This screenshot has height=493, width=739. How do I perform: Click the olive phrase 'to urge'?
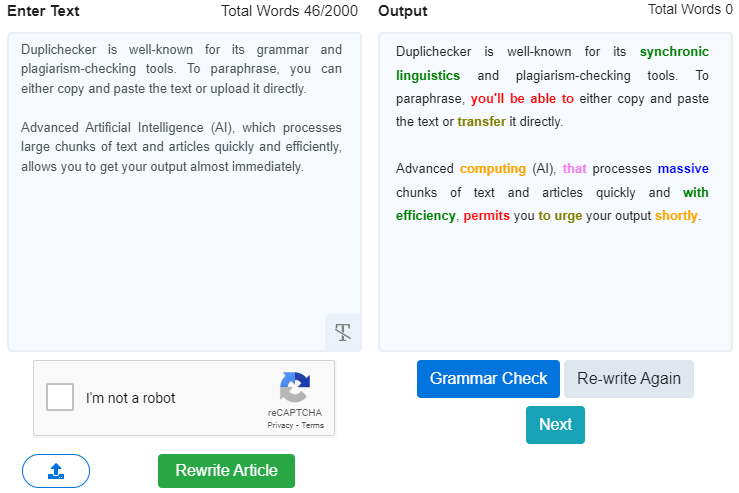tap(561, 215)
